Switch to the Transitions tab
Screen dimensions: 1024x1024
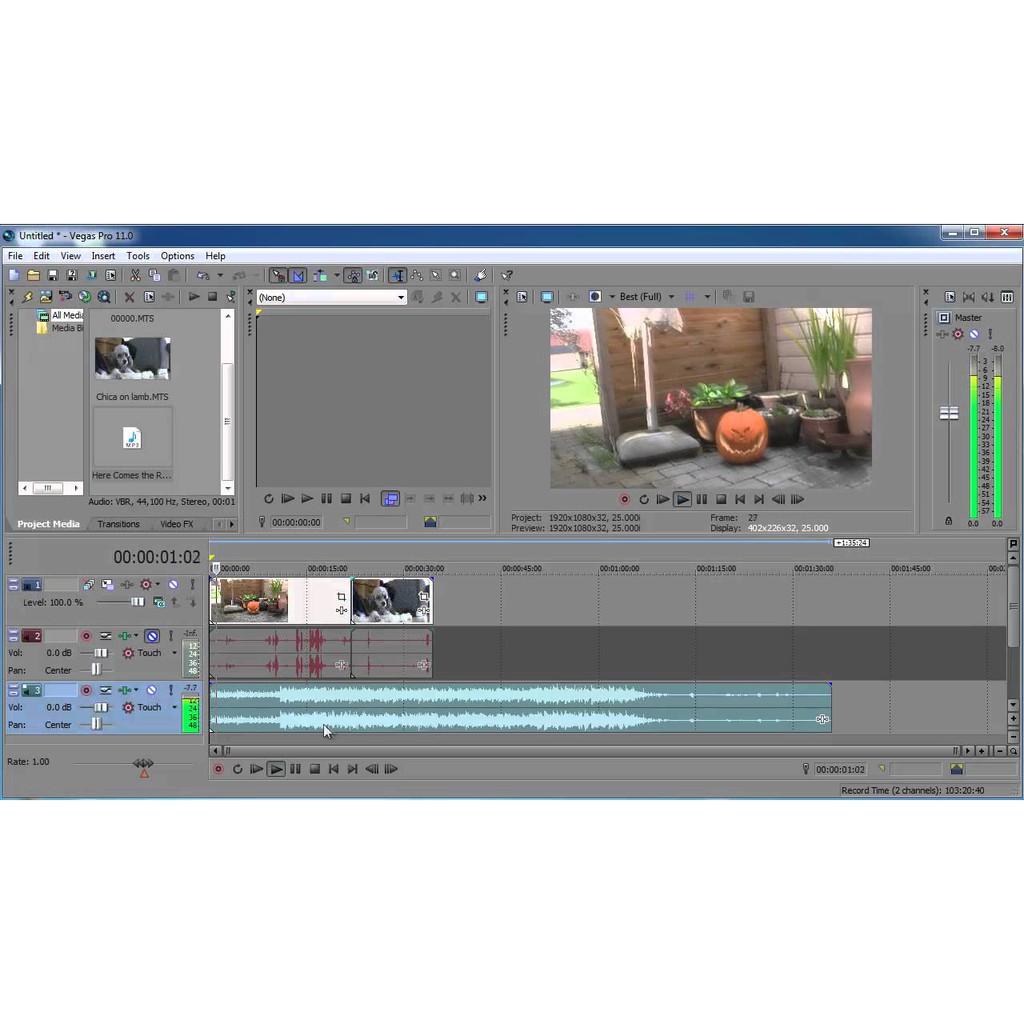[118, 524]
